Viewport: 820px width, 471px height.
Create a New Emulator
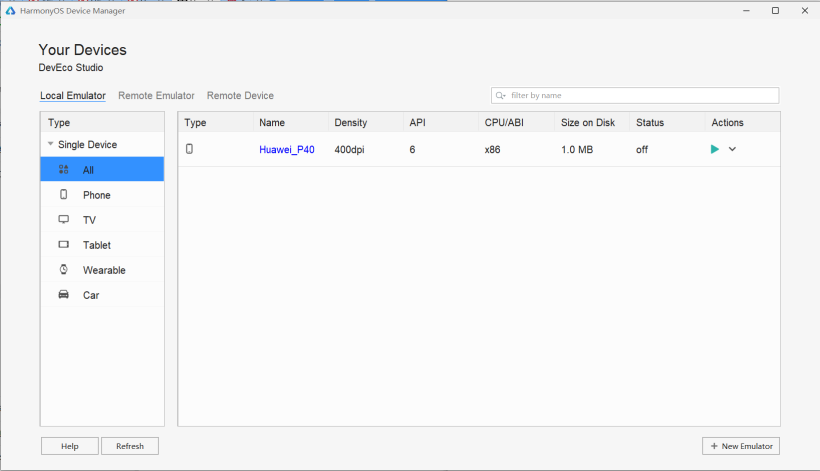[741, 446]
